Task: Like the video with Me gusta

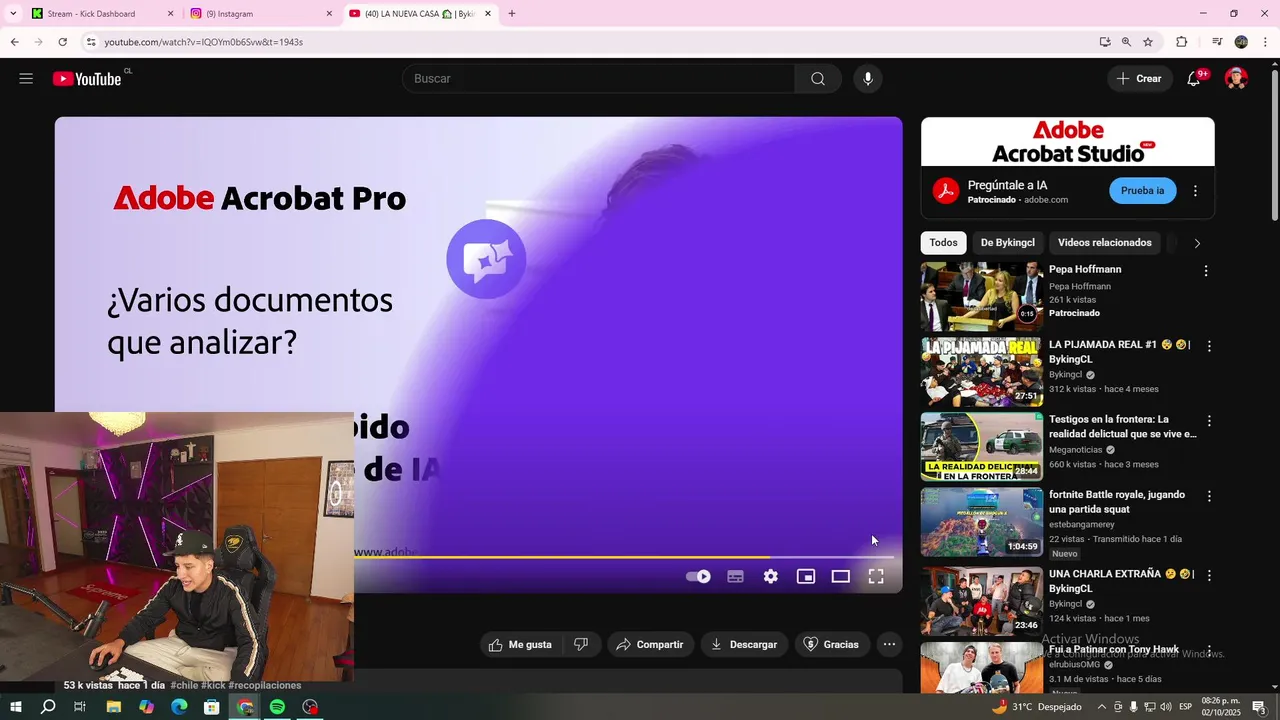Action: 521,645
